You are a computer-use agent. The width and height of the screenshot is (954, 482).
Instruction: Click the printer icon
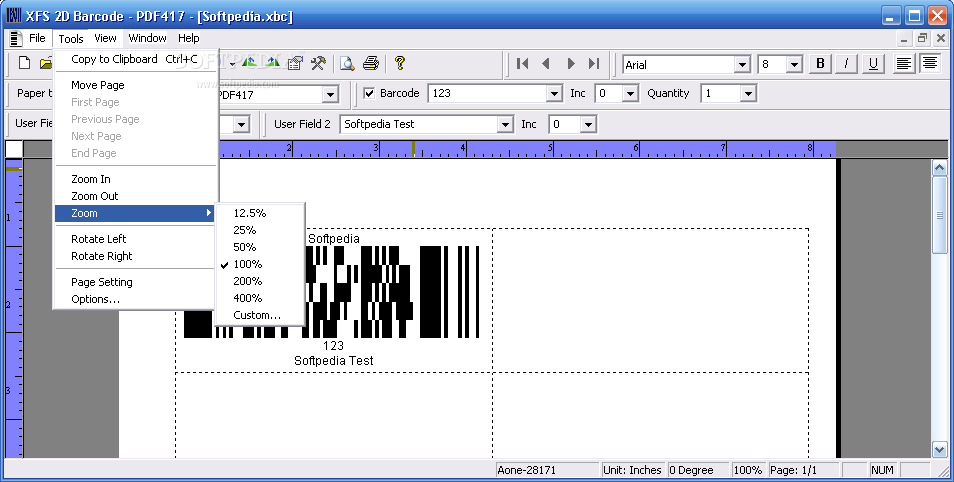click(371, 63)
